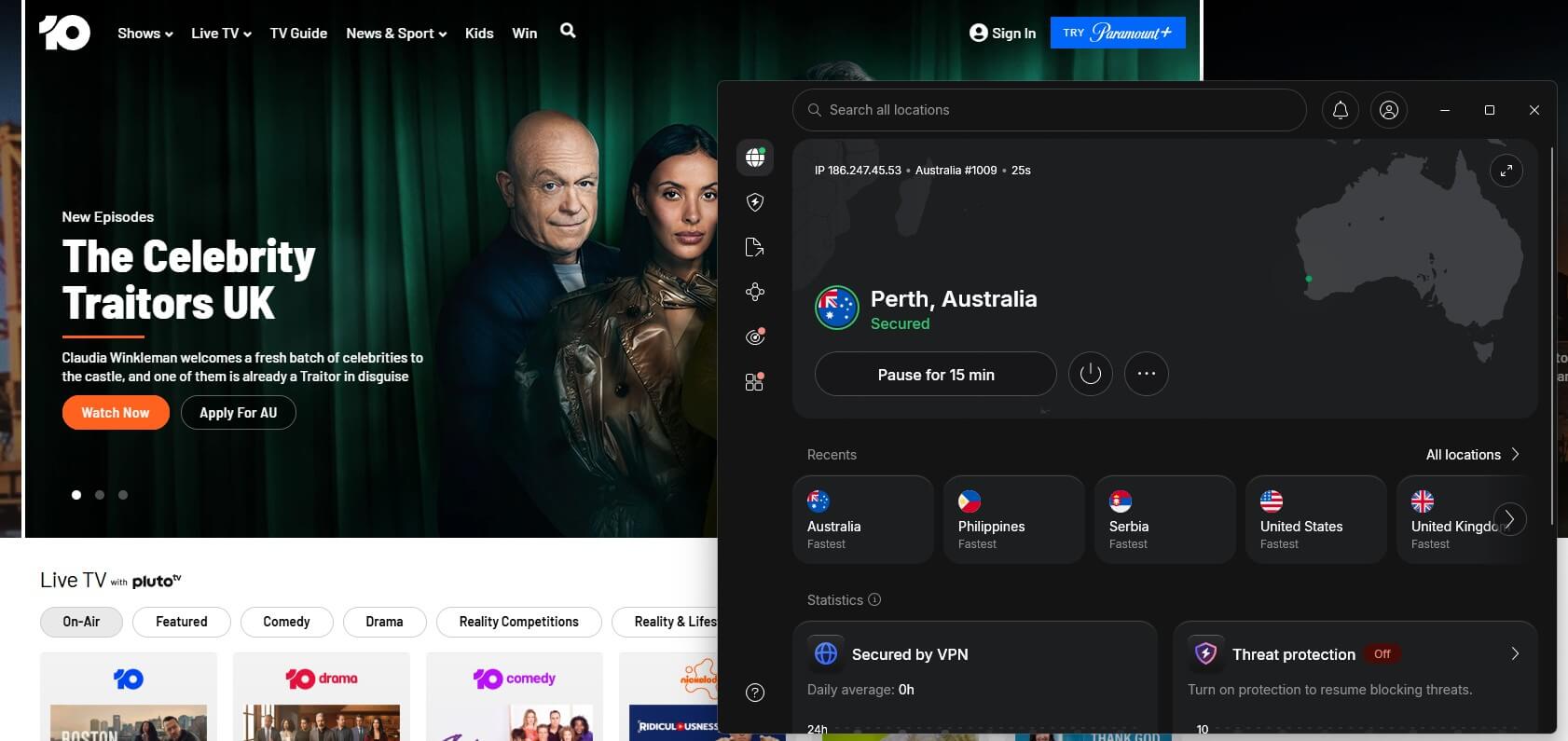The width and height of the screenshot is (1568, 741).
Task: Open the TV Guide menu item
Action: (298, 34)
